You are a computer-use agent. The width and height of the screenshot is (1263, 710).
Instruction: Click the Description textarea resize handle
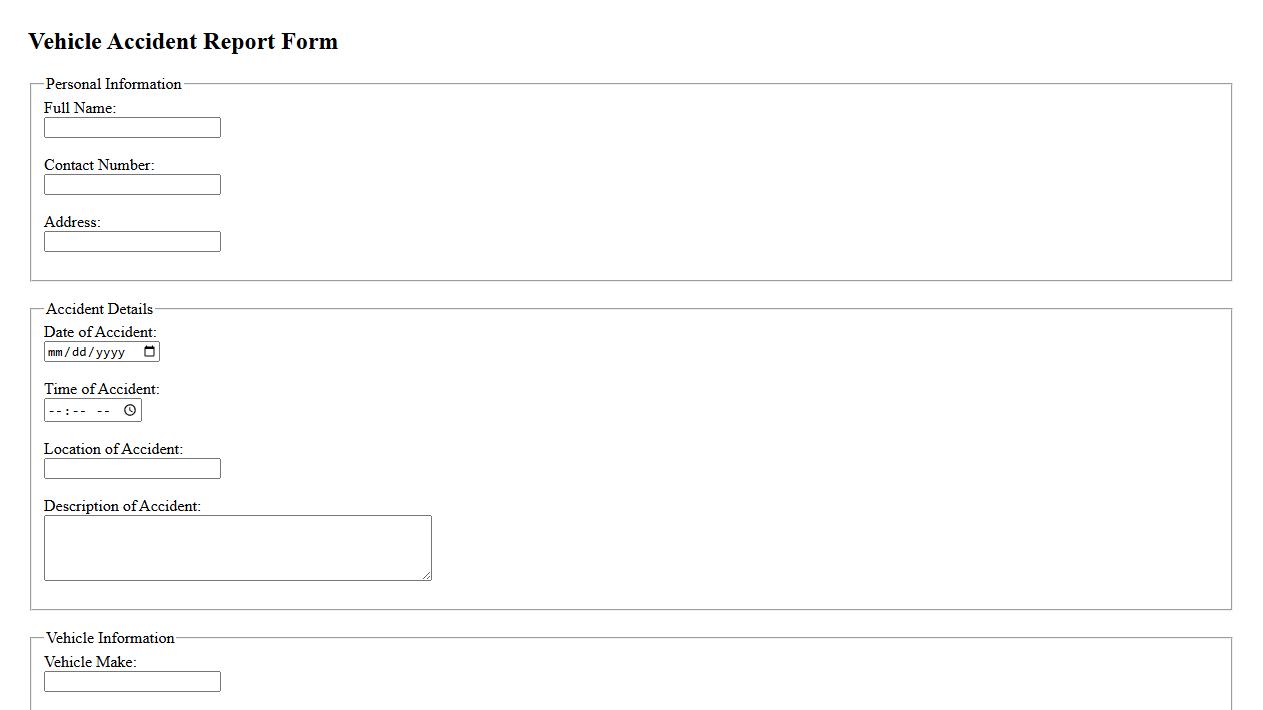tap(426, 575)
